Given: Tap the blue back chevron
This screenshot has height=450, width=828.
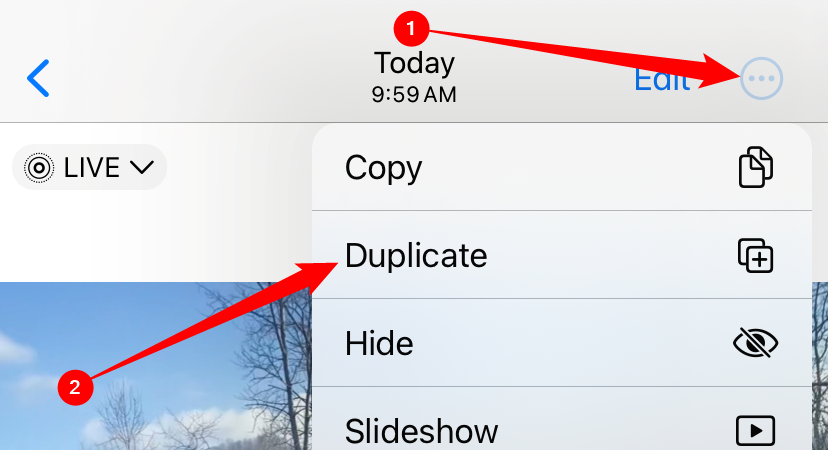Looking at the screenshot, I should (x=38, y=78).
